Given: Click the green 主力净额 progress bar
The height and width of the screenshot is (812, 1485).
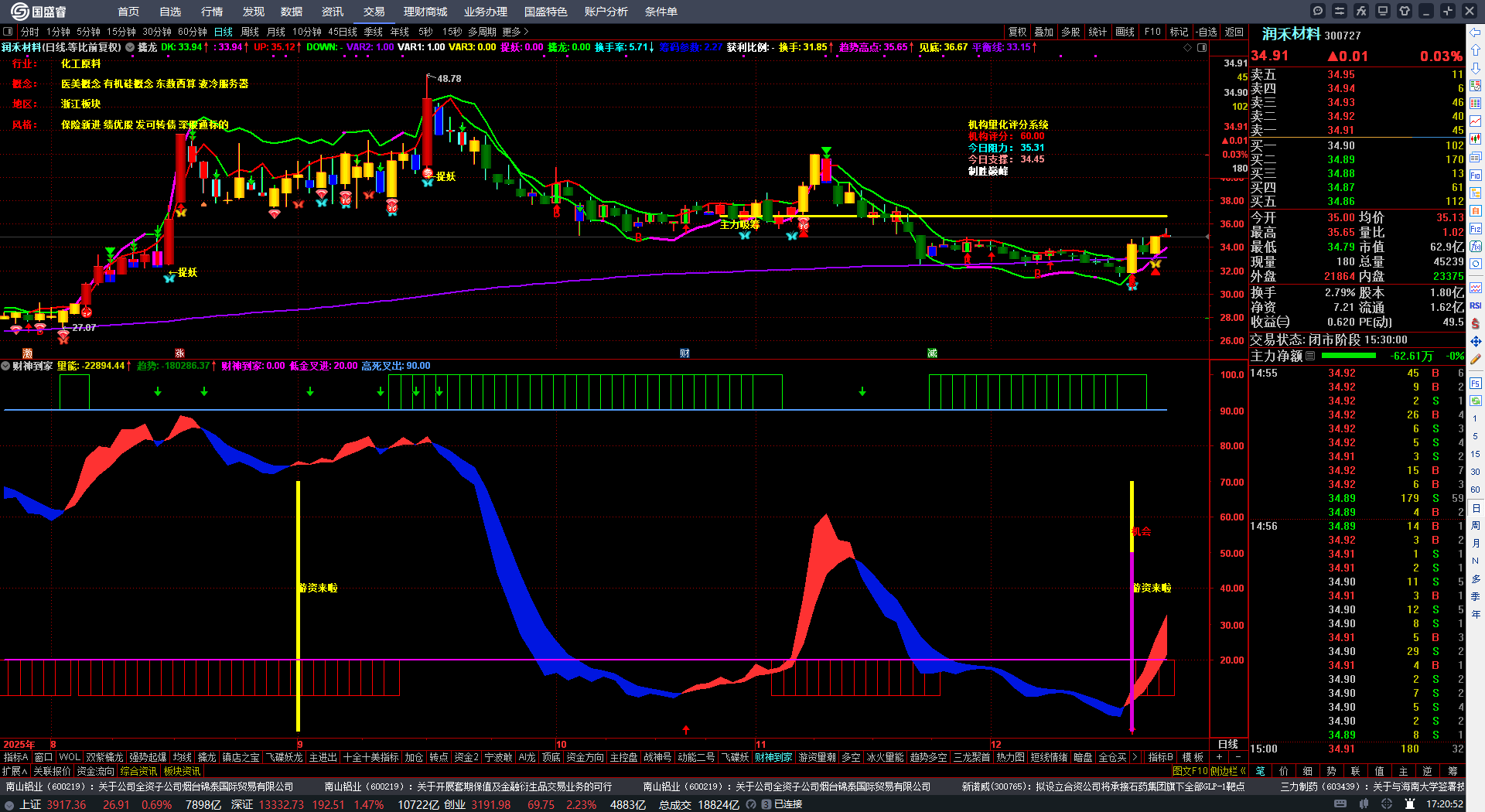Looking at the screenshot, I should coord(1349,356).
